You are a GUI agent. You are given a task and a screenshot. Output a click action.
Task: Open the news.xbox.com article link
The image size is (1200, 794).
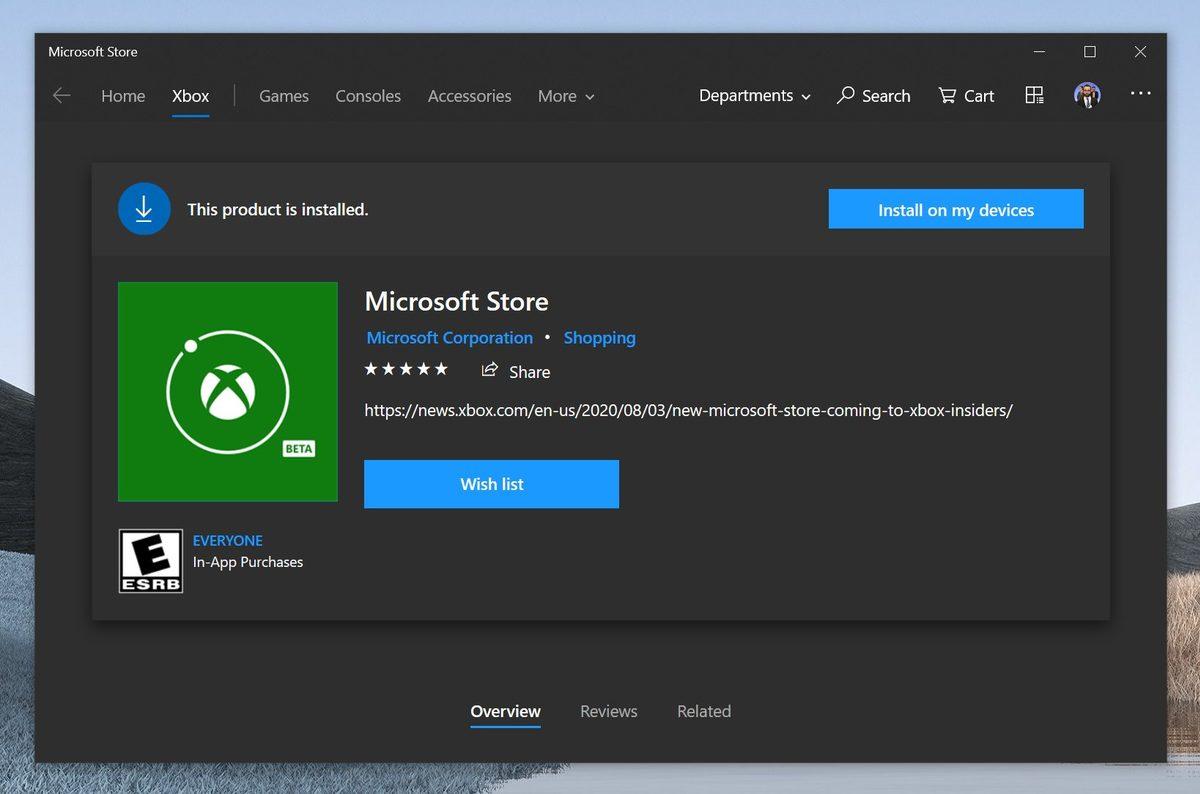[688, 410]
